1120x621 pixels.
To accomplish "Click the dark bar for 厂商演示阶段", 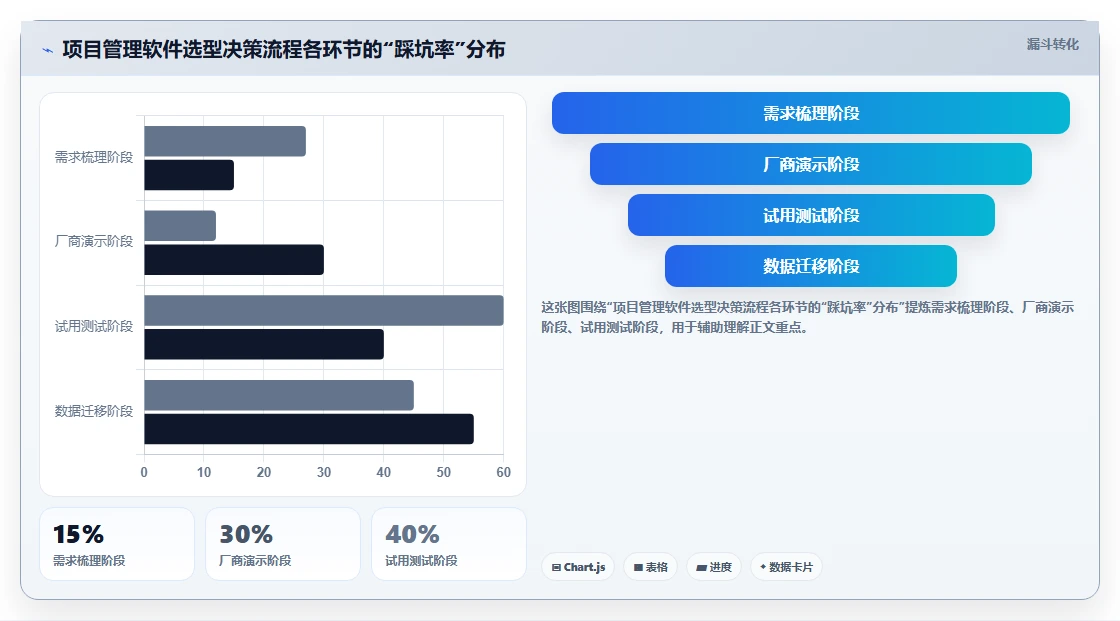I will pos(234,259).
